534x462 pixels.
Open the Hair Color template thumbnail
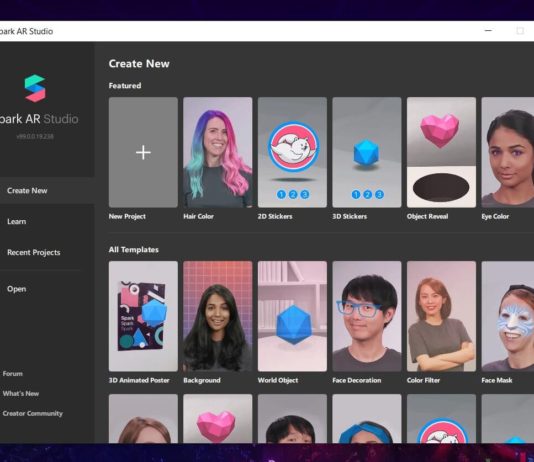pos(218,152)
